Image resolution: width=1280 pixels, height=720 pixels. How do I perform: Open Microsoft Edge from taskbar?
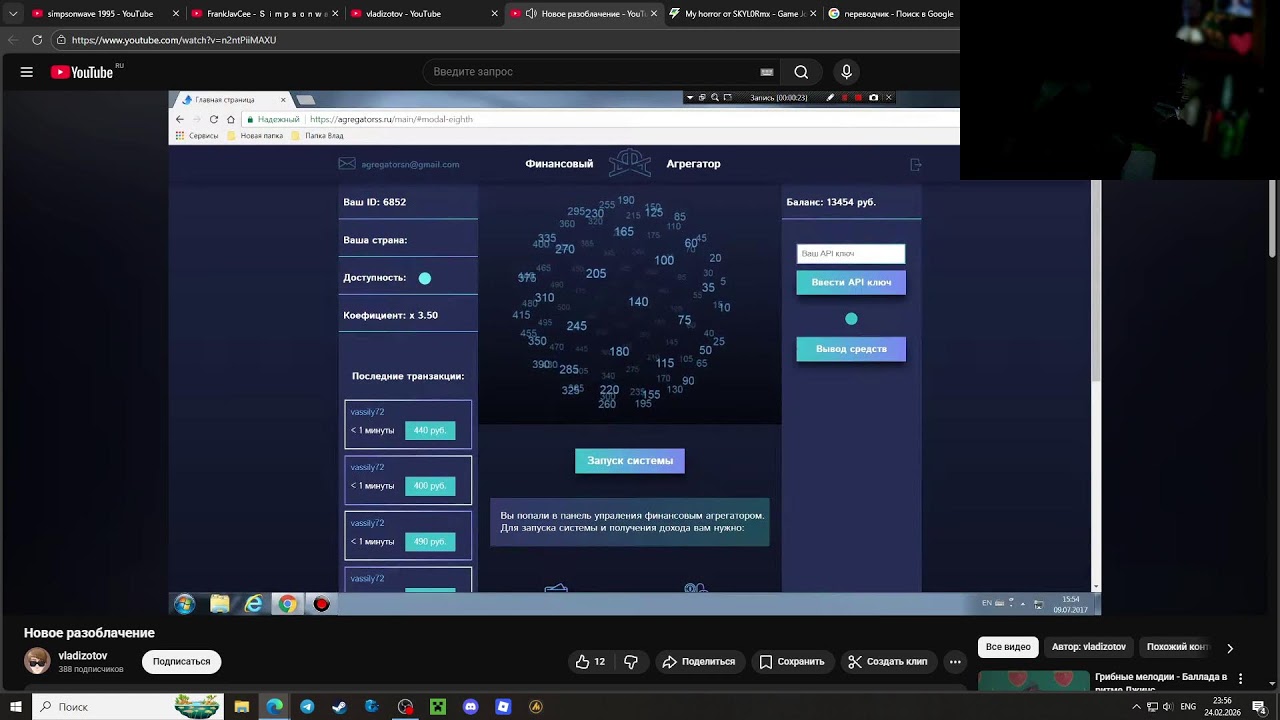tap(274, 707)
